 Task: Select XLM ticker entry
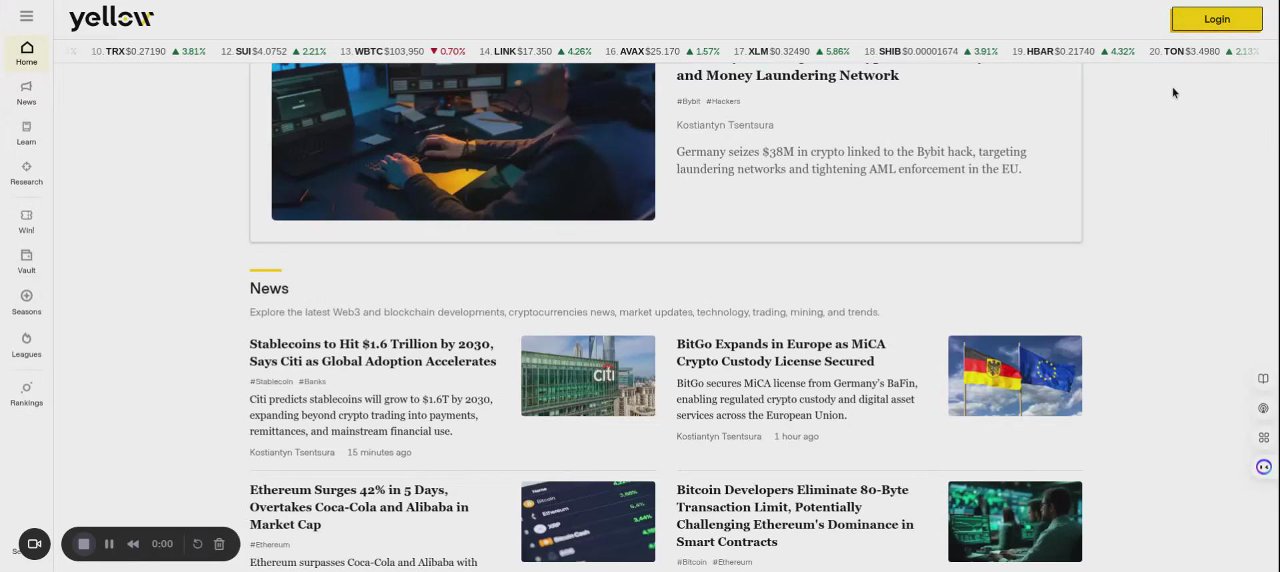click(x=791, y=51)
